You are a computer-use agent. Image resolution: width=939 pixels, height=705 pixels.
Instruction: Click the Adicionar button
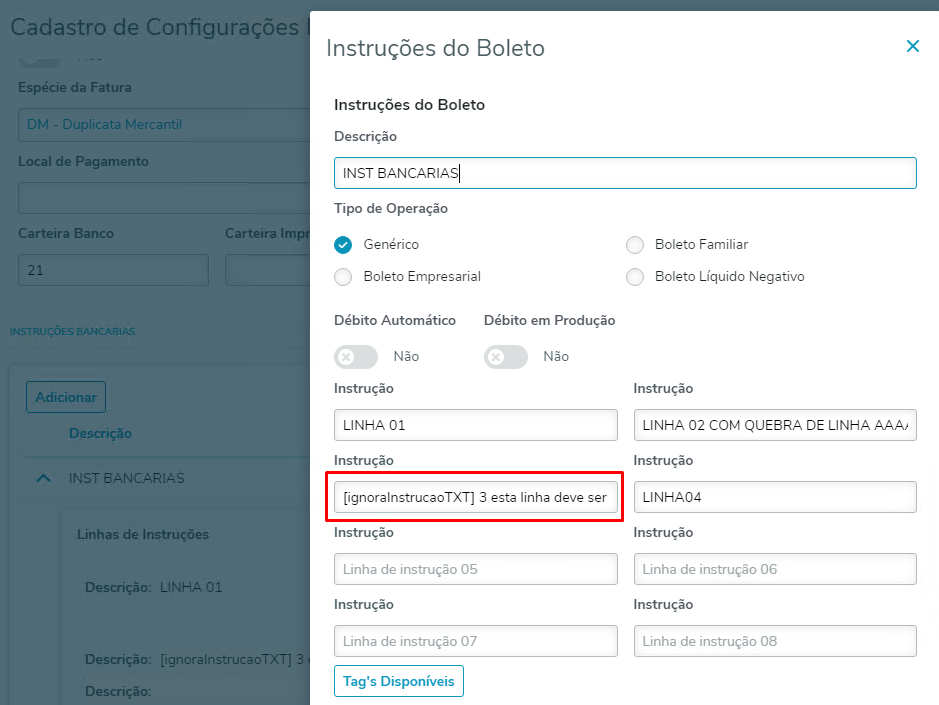[x=66, y=397]
